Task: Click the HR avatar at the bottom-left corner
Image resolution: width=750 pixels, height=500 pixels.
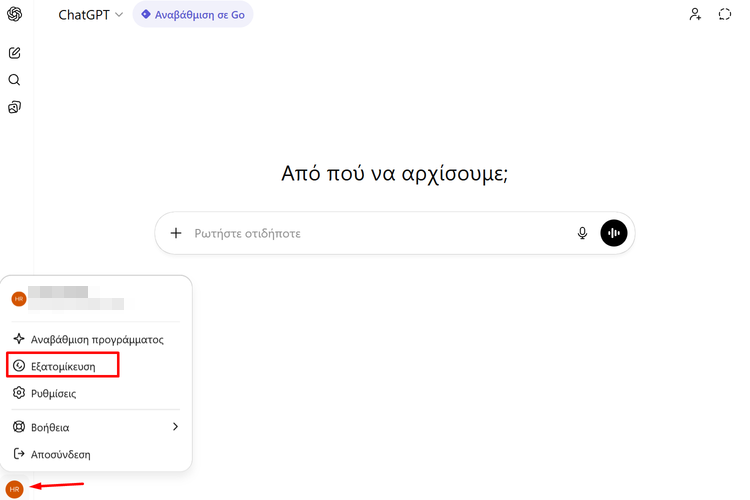Action: [14, 488]
